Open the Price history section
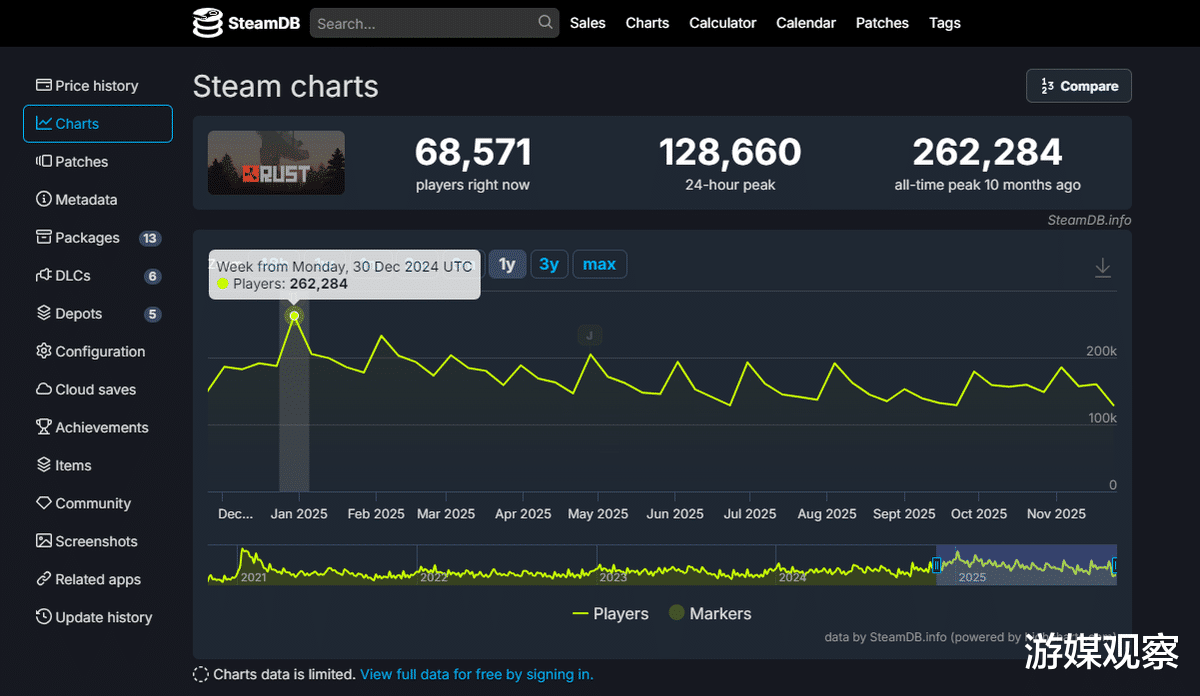The image size is (1200, 696). [98, 86]
